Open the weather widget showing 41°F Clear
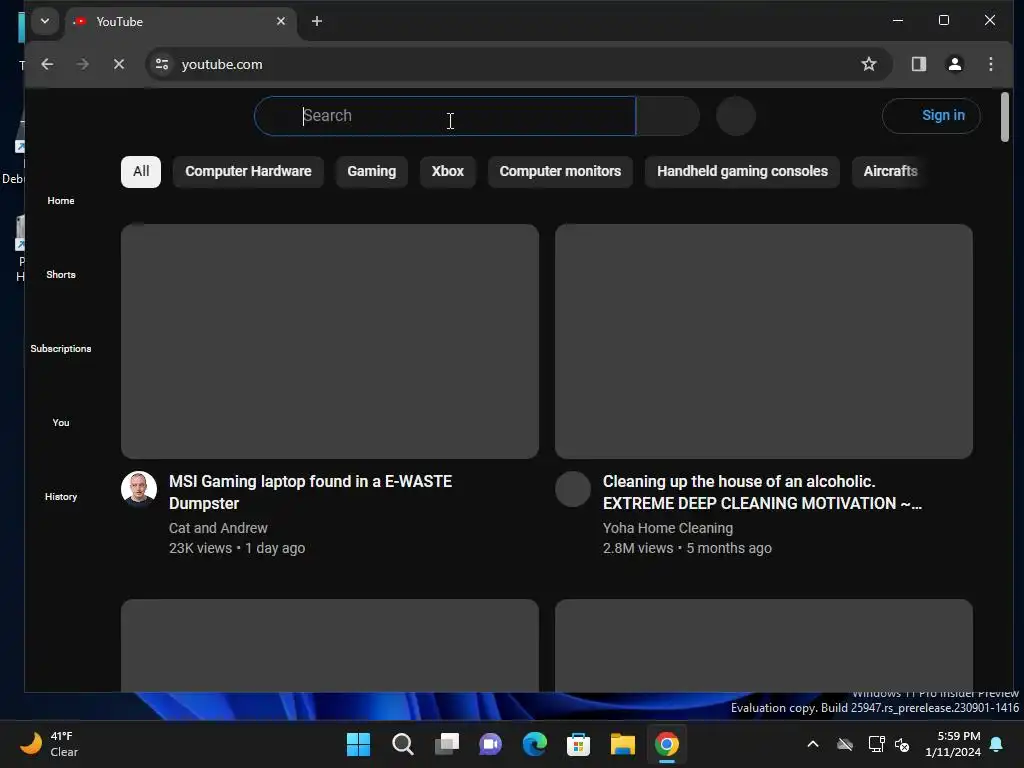This screenshot has width=1024, height=768. [50, 744]
